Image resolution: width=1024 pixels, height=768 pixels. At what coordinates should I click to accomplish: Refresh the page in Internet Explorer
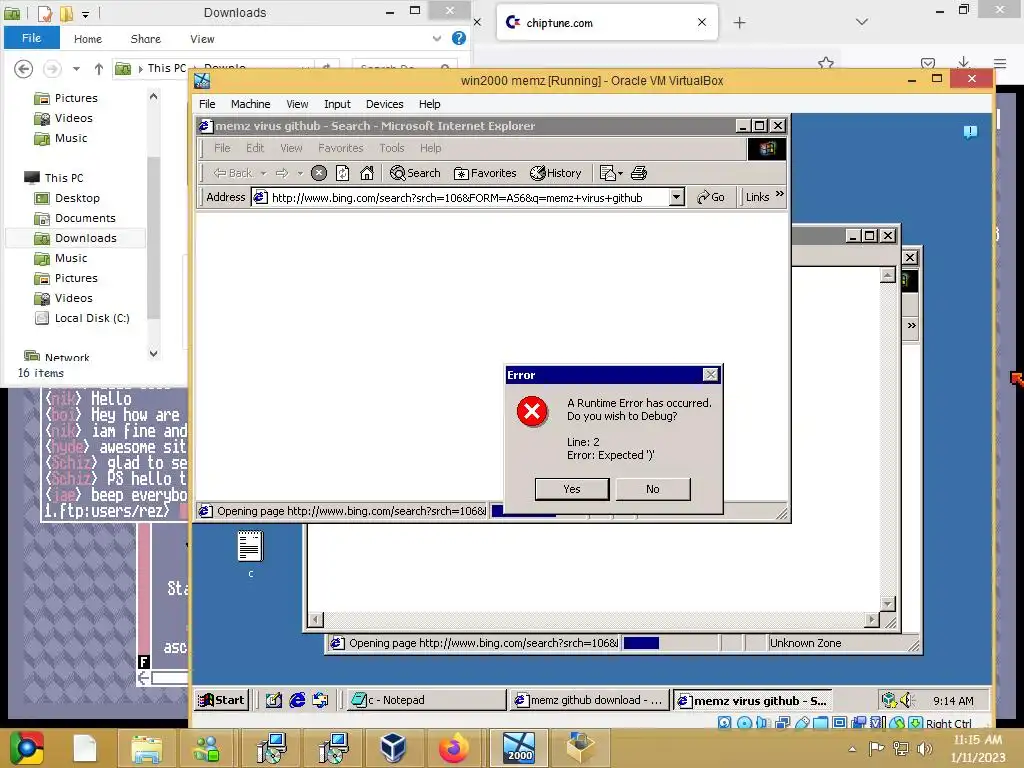coord(342,173)
